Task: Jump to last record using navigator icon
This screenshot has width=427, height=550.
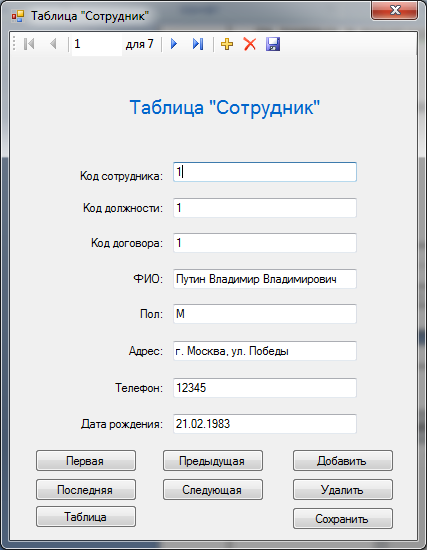Action: pos(198,44)
